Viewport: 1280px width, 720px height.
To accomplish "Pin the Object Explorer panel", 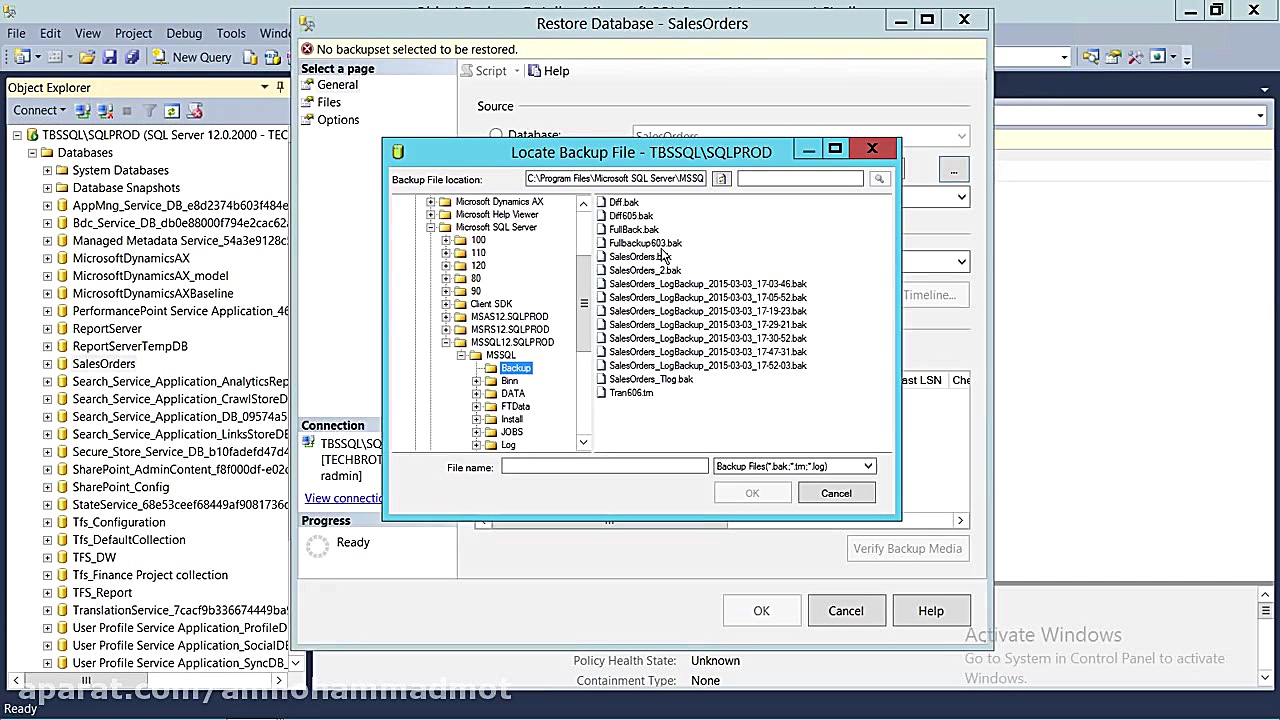I will (280, 87).
